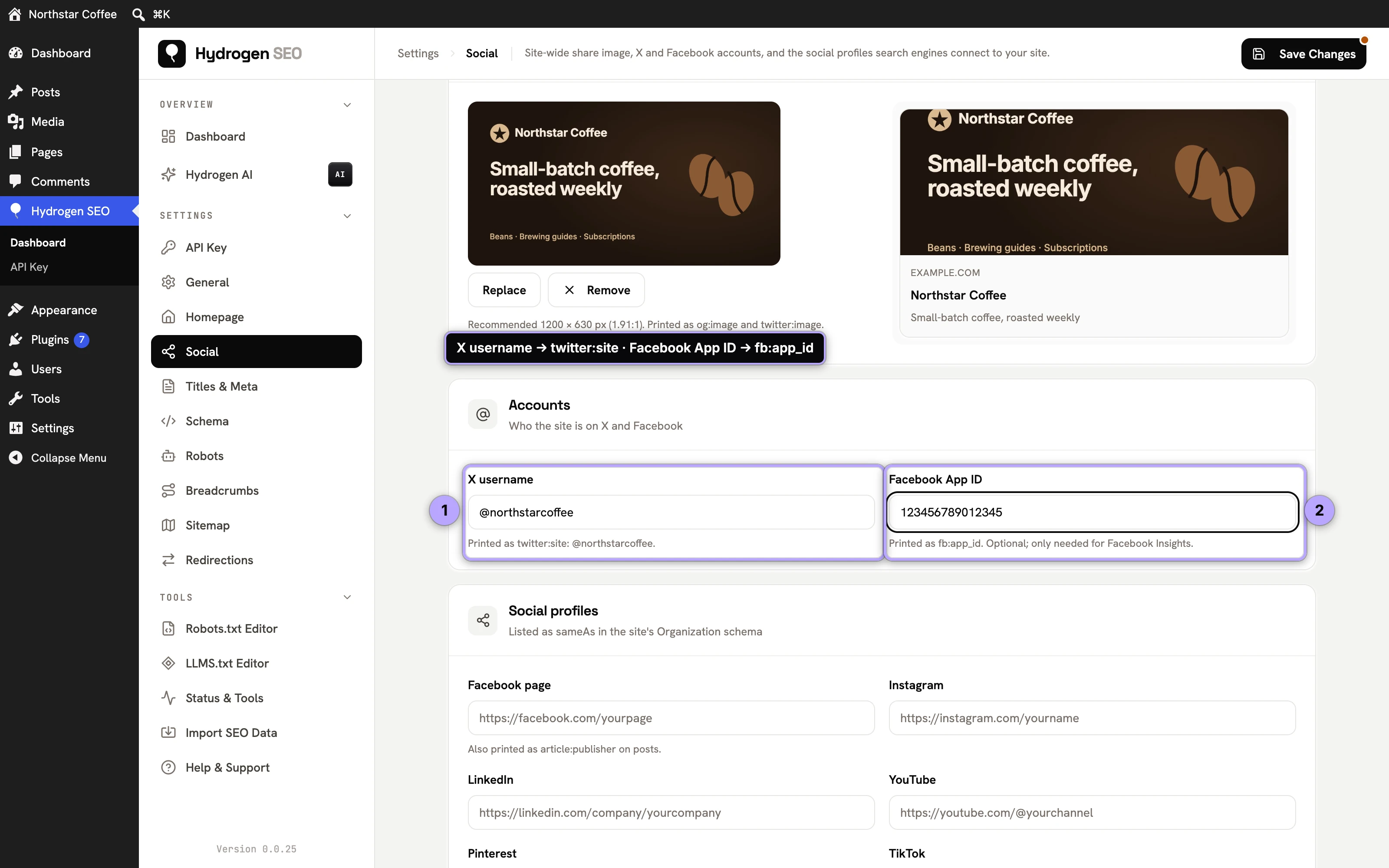1389x868 pixels.
Task: Click Settings breadcrumb link
Action: click(x=418, y=53)
